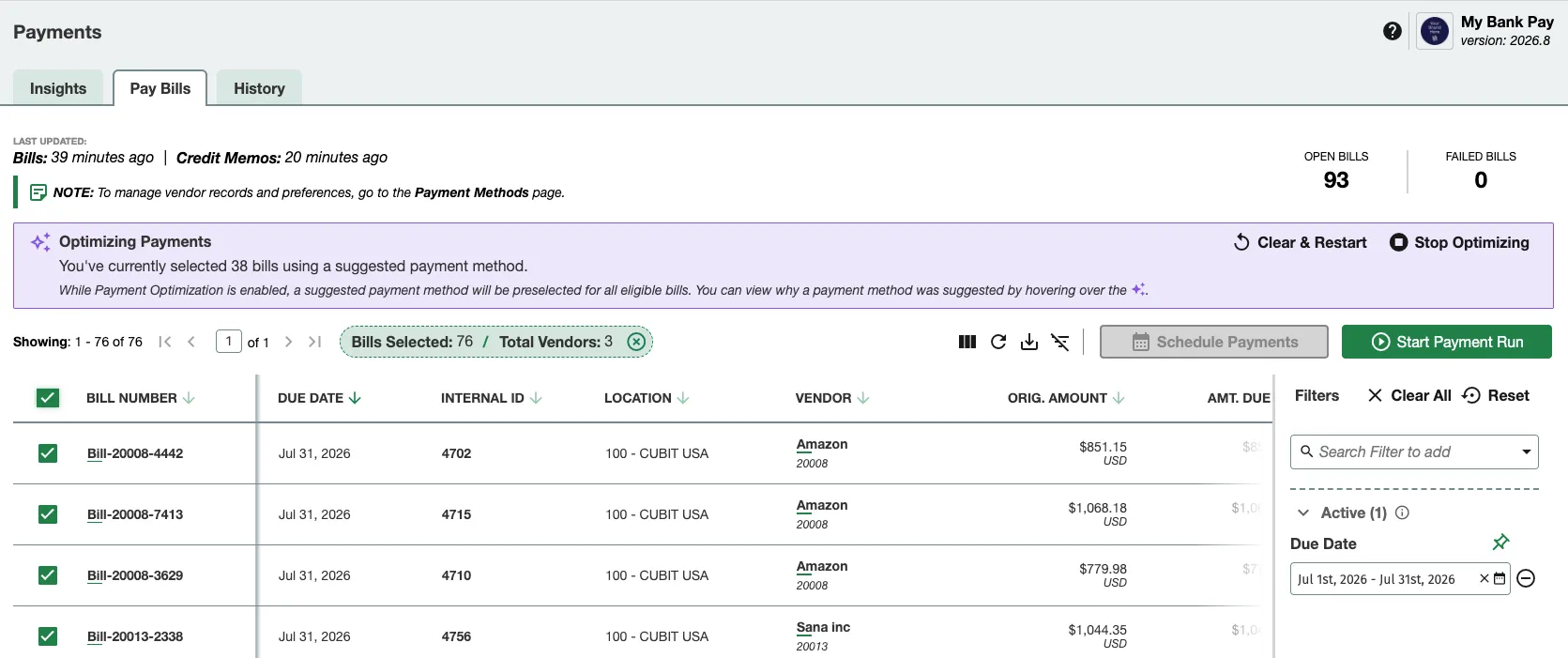This screenshot has width=1568, height=658.
Task: Click the column layout icon
Action: click(x=967, y=342)
